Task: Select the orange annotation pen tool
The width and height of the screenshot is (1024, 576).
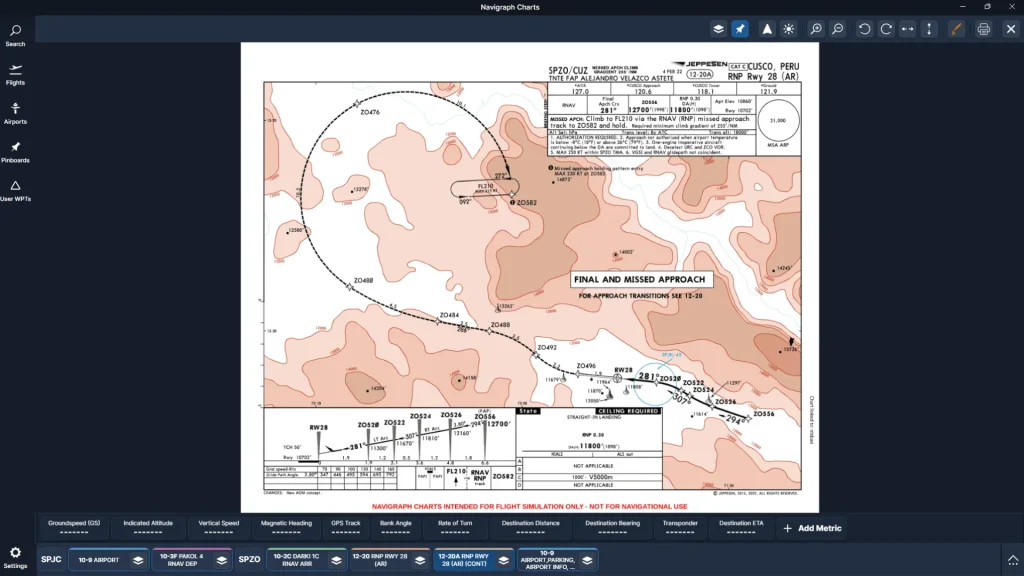Action: [957, 29]
